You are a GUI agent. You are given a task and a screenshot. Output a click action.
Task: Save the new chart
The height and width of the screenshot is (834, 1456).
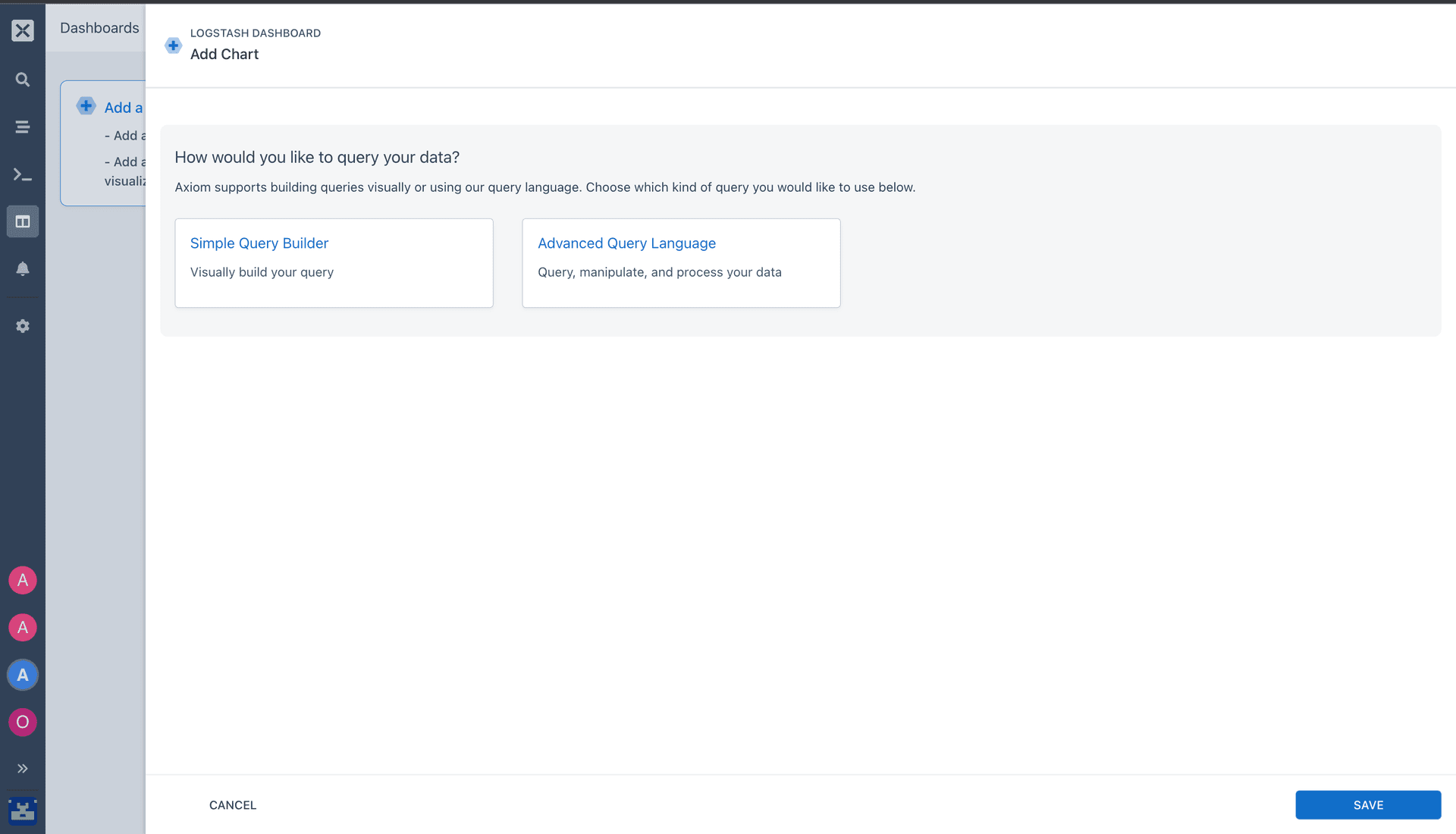[1368, 804]
